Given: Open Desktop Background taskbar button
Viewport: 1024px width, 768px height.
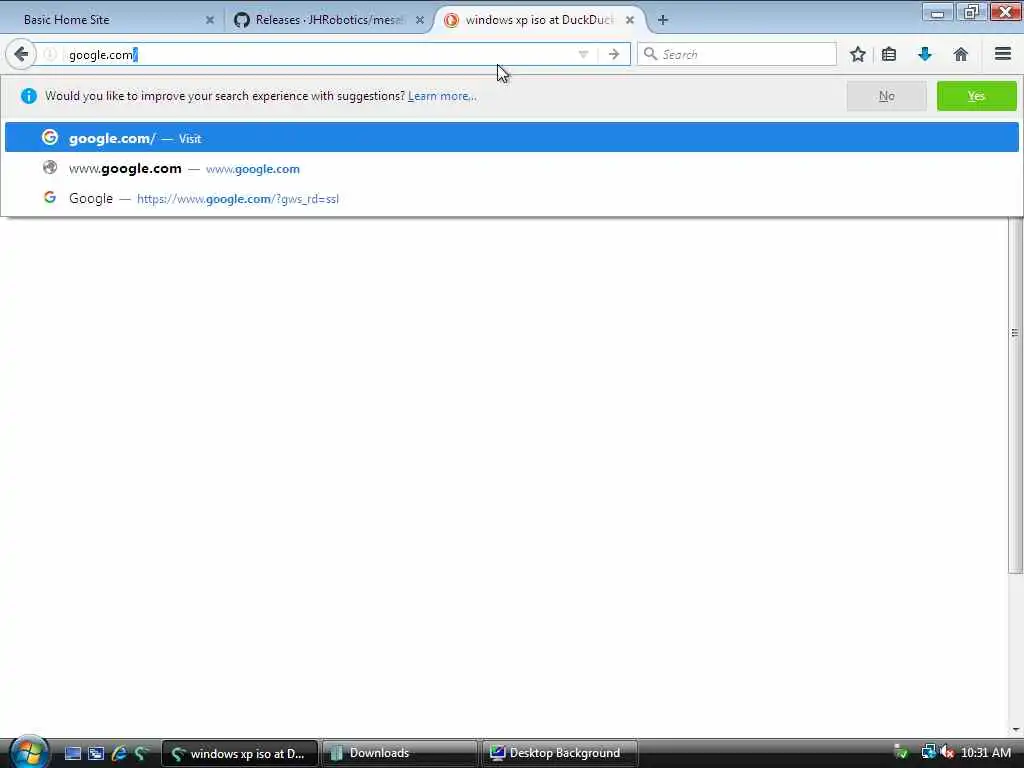Looking at the screenshot, I should tap(560, 753).
